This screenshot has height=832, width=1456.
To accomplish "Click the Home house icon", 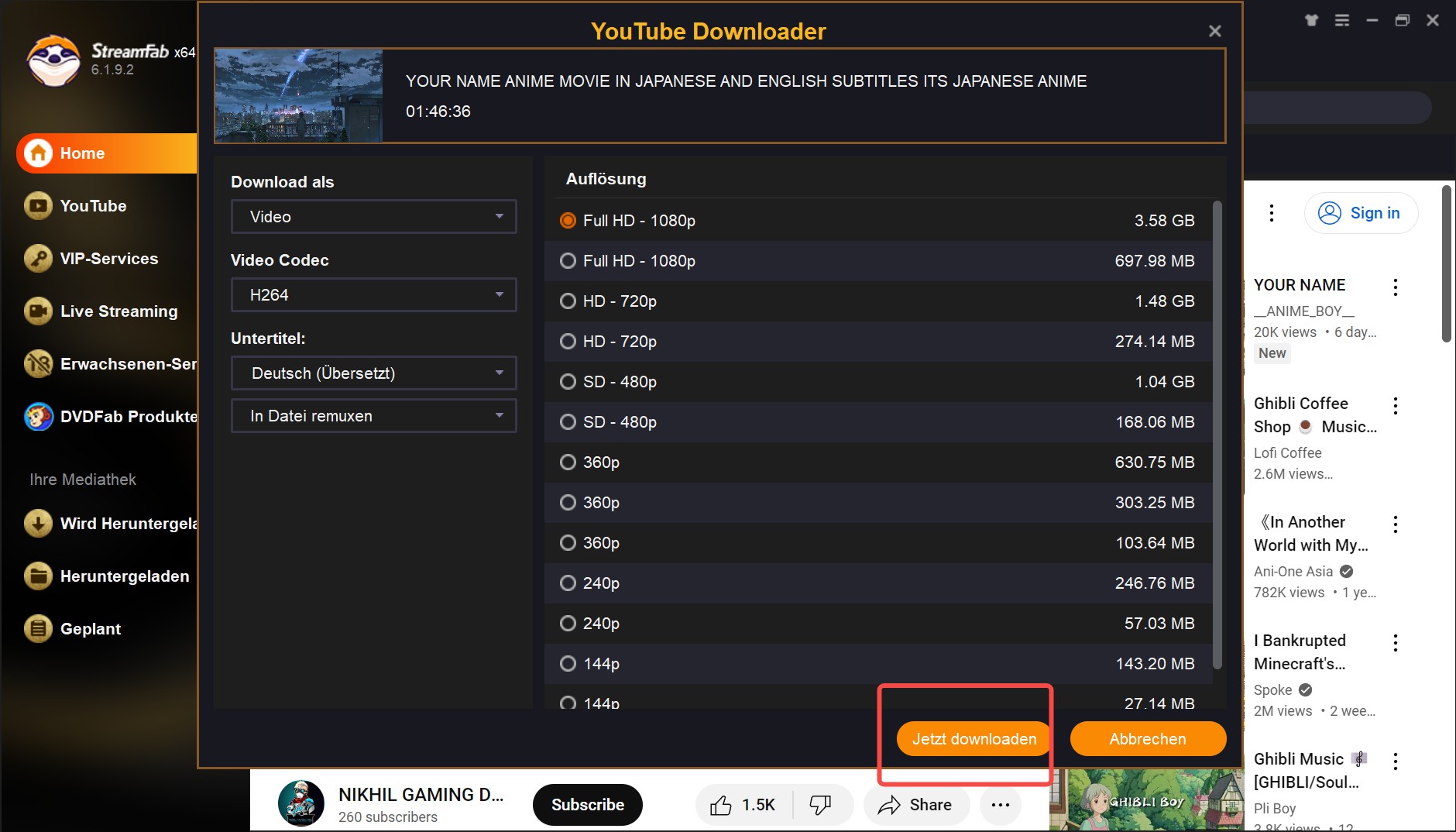I will coord(38,153).
